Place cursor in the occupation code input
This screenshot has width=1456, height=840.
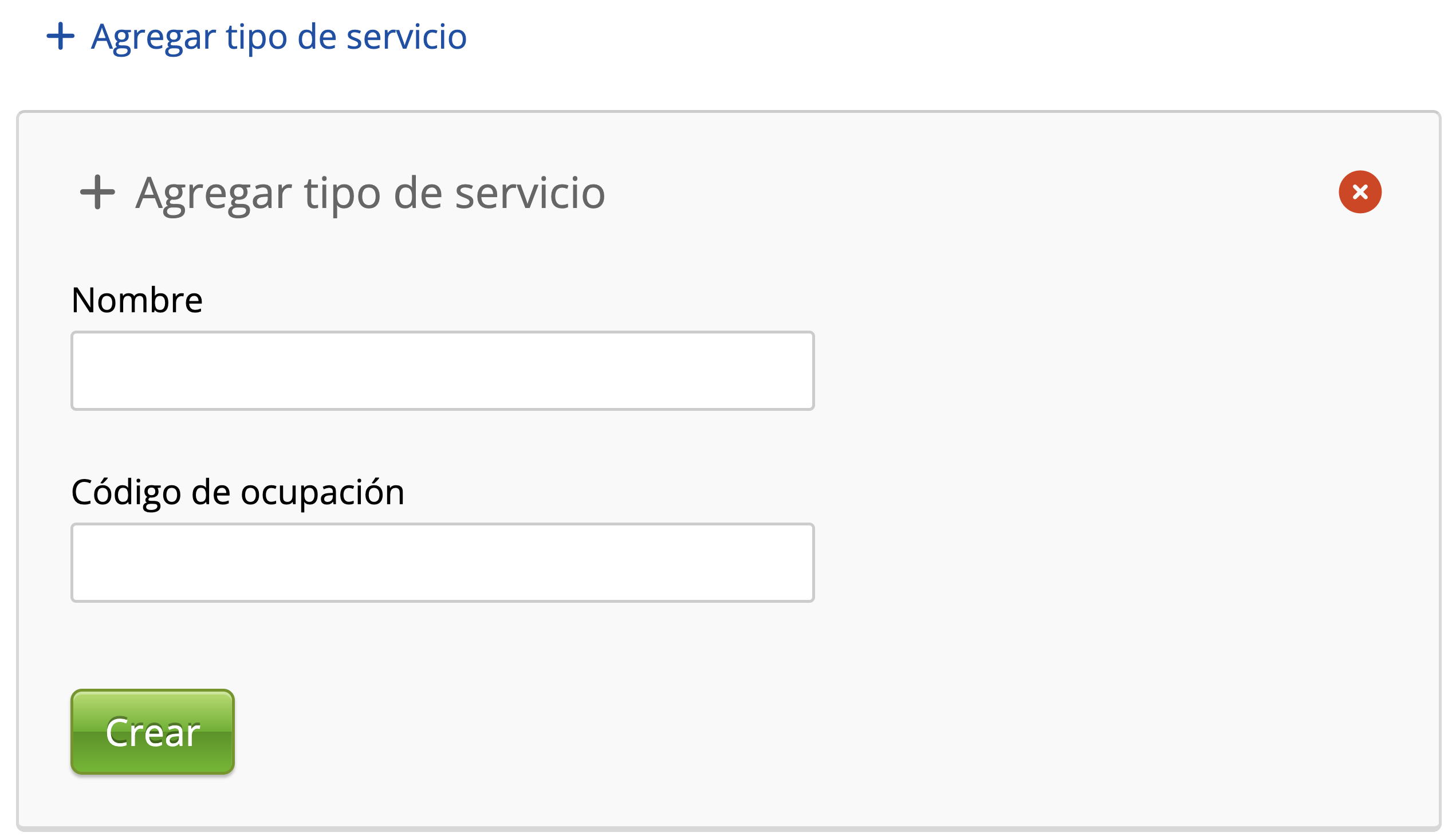click(x=442, y=563)
